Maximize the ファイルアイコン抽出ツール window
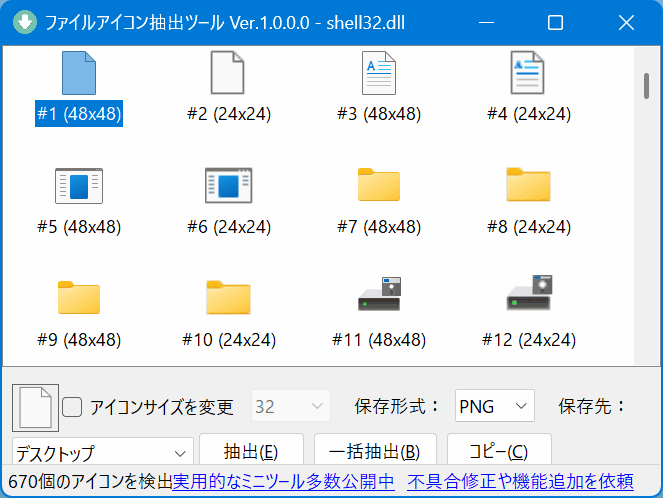 pos(555,22)
